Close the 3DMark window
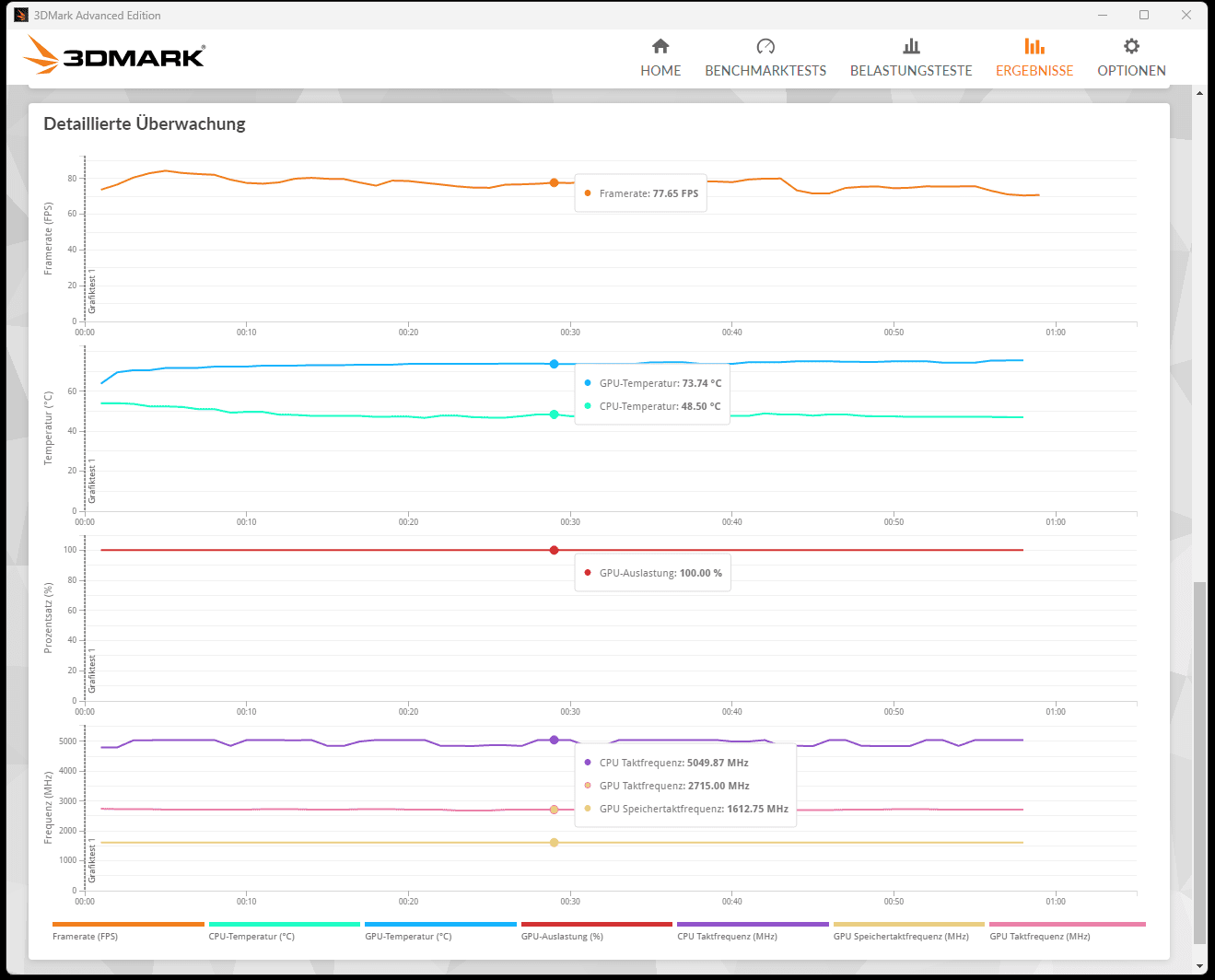1215x980 pixels. pos(1186,15)
